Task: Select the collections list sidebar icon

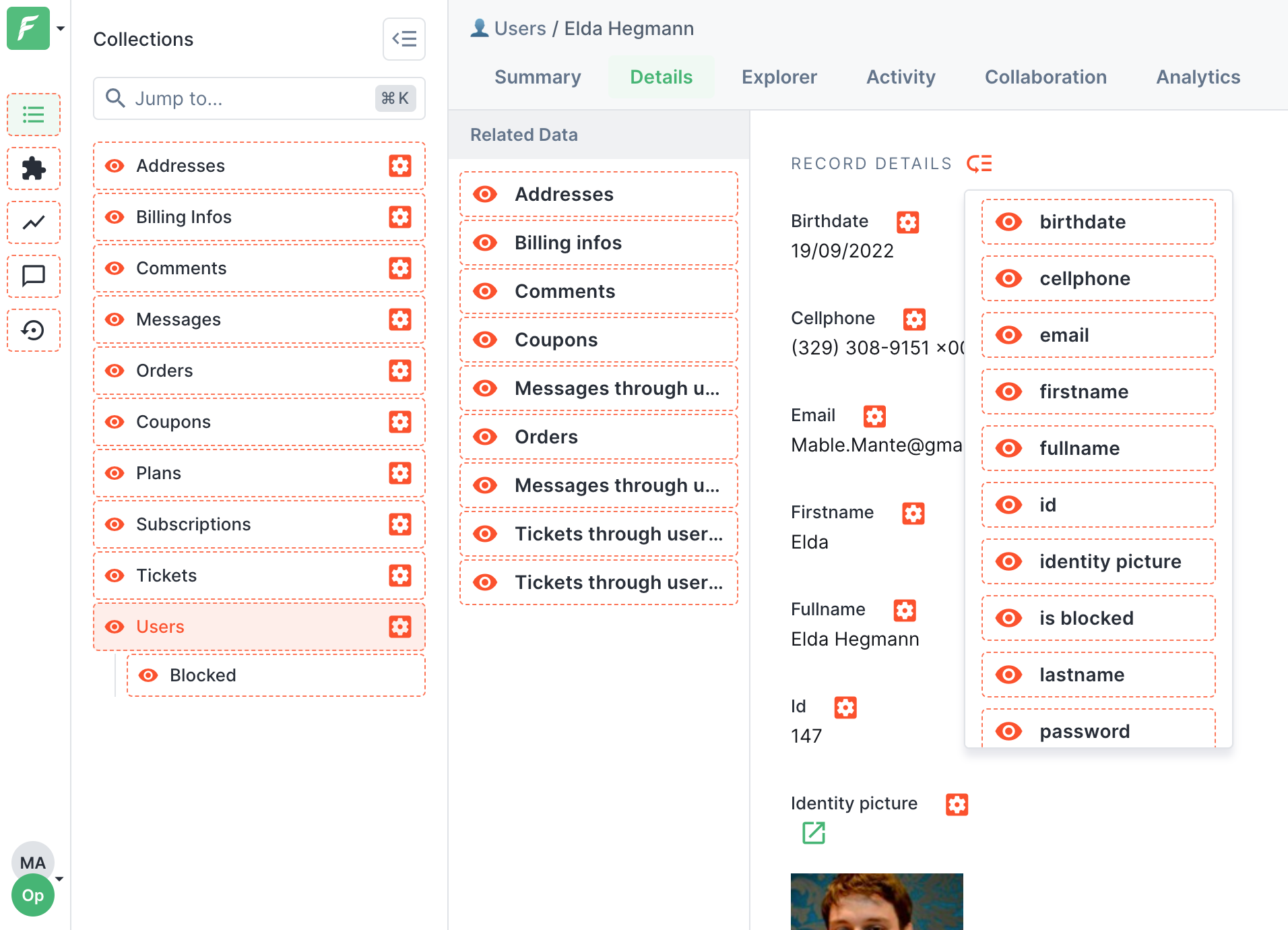Action: 33,115
